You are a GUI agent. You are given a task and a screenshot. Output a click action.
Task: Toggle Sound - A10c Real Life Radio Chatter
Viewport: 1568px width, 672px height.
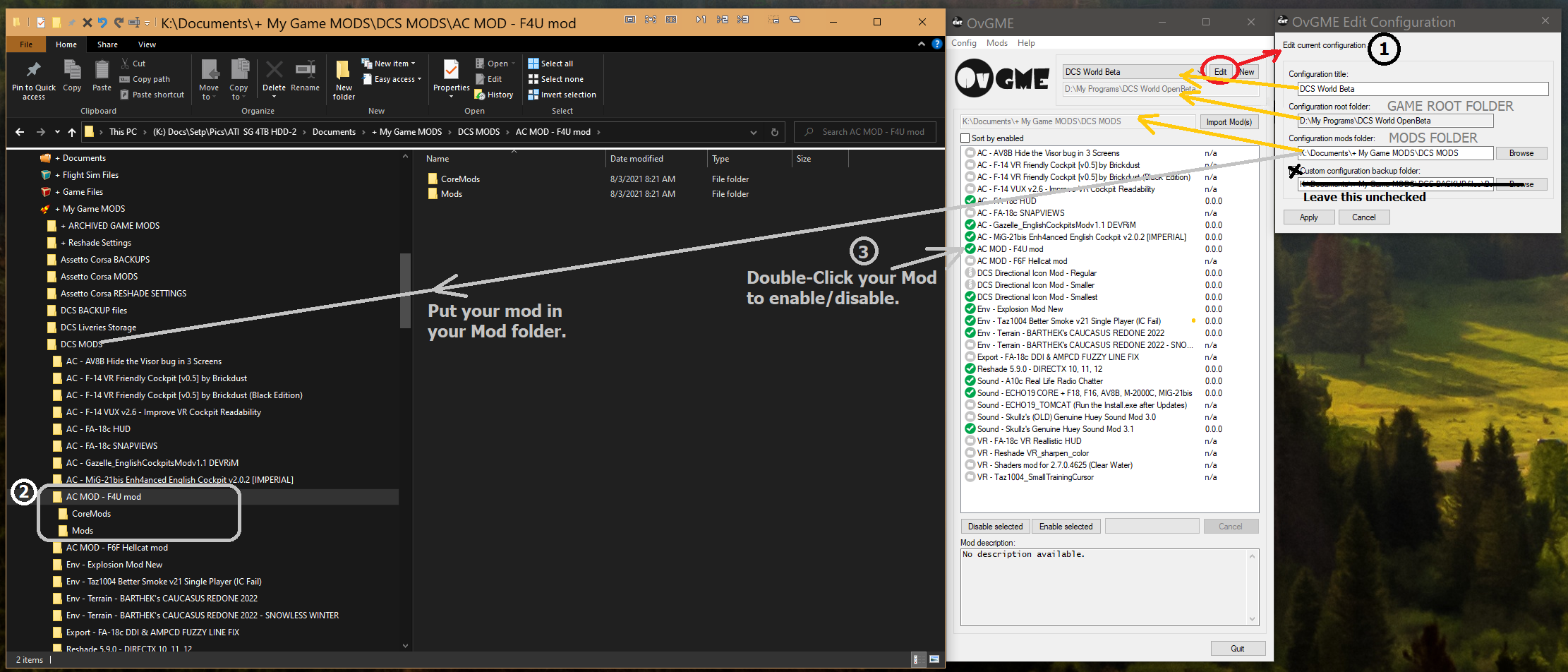coord(970,381)
